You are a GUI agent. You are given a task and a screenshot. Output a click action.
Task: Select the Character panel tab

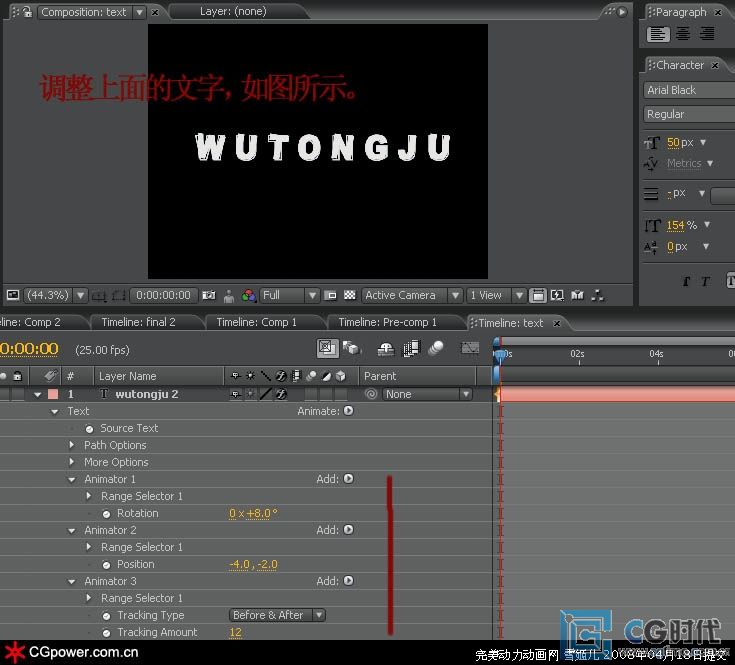[x=680, y=65]
